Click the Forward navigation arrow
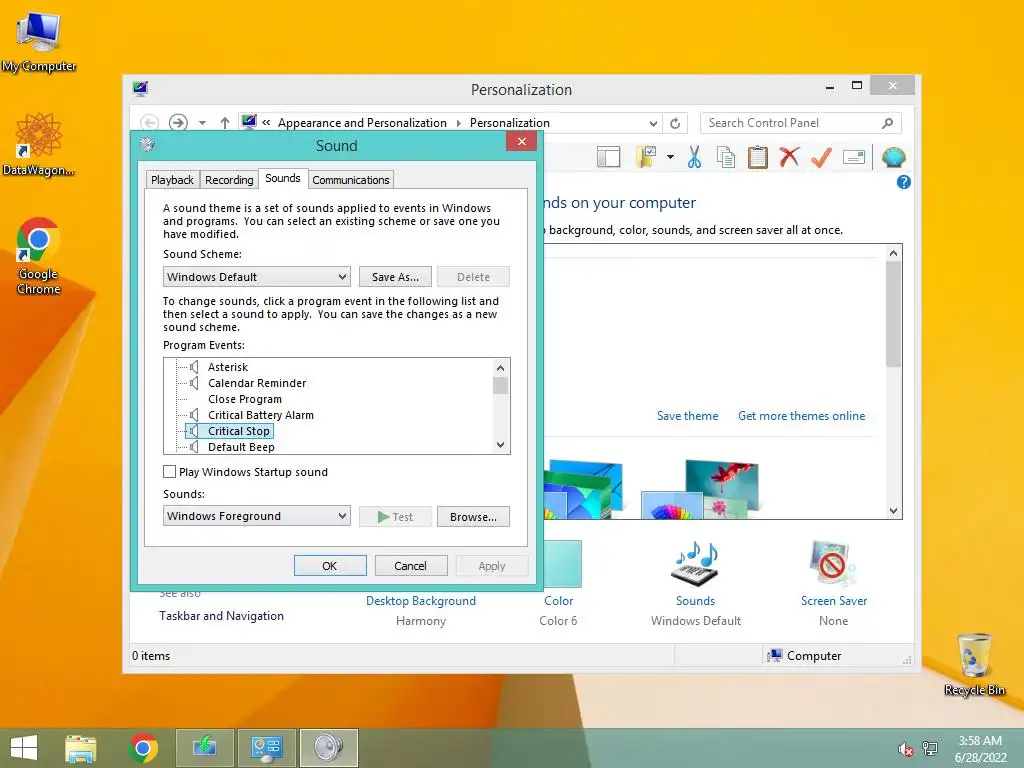1024x768 pixels. pyautogui.click(x=178, y=123)
